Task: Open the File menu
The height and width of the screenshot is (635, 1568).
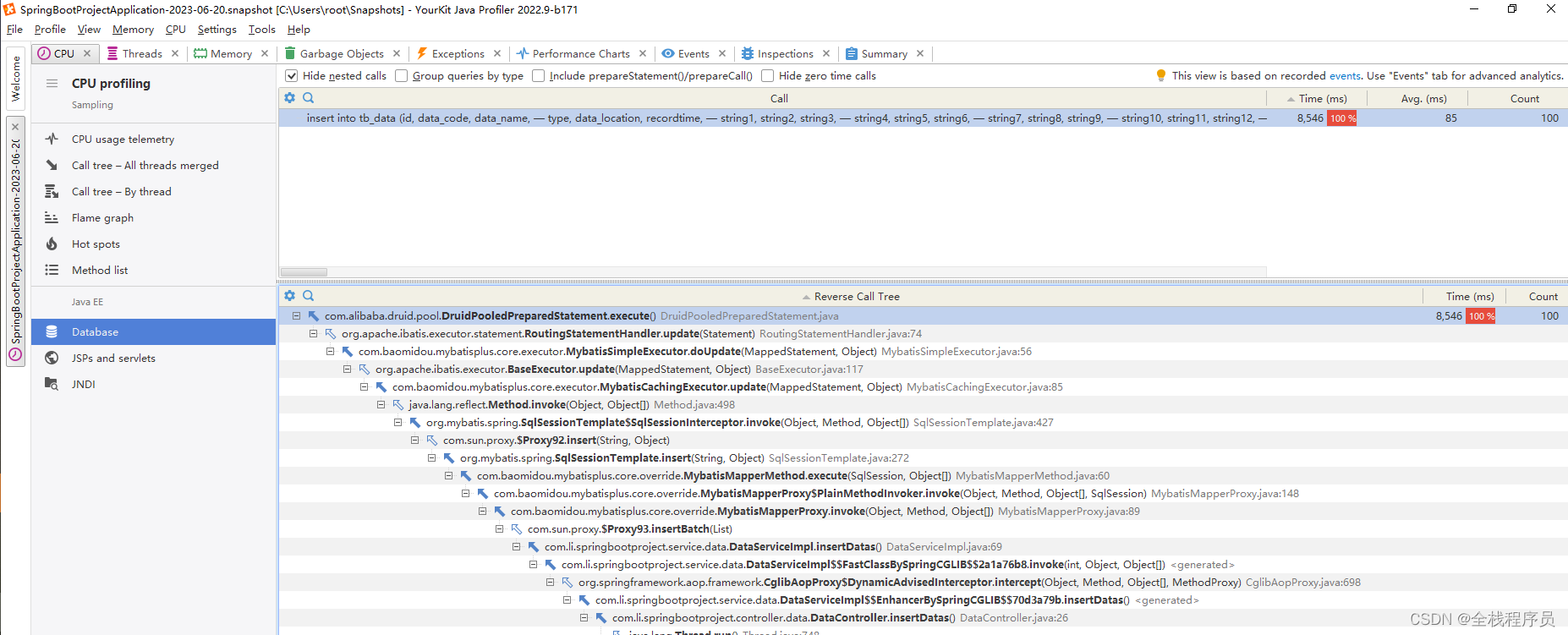Action: coord(14,29)
